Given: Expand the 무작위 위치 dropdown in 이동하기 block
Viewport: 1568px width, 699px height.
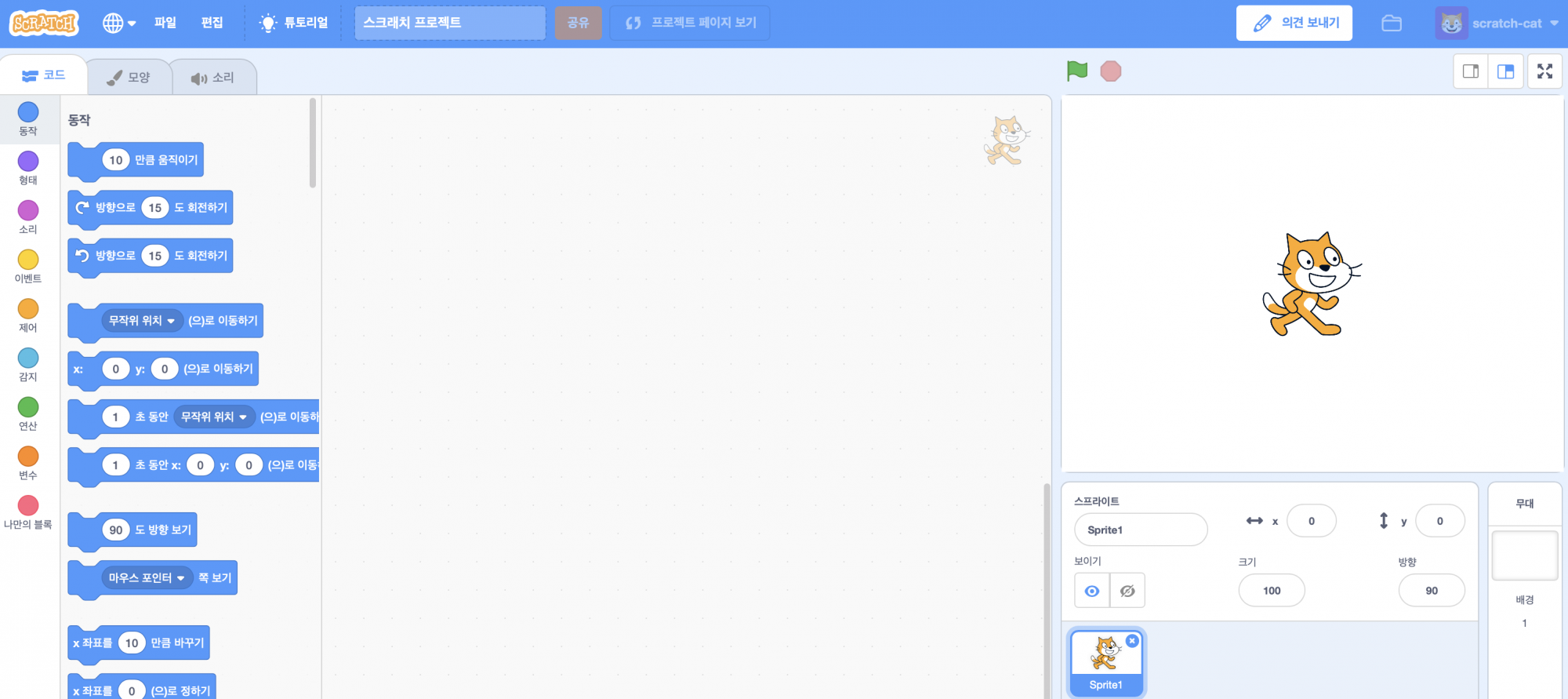Looking at the screenshot, I should 171,321.
